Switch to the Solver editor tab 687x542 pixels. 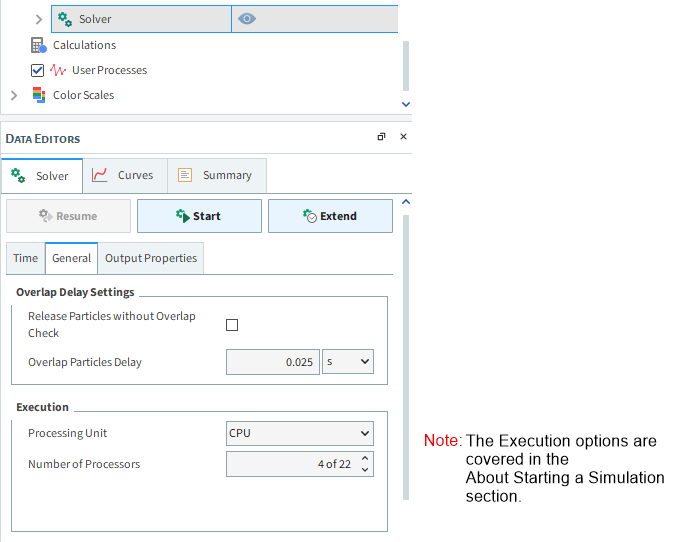click(x=42, y=176)
